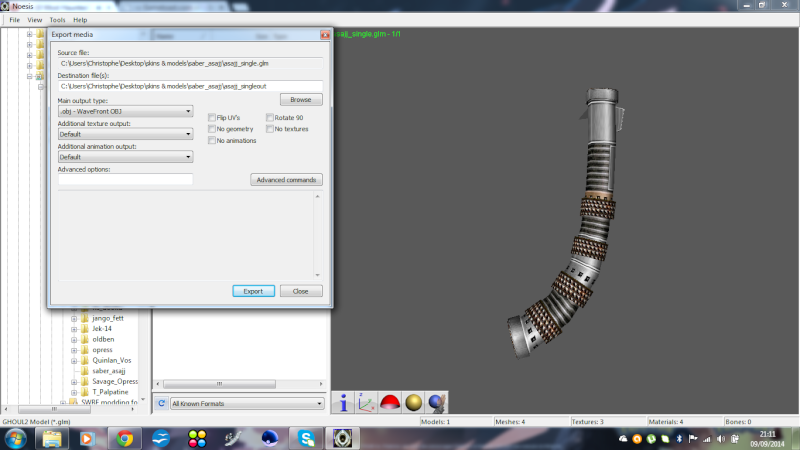Click the Close button in Export media
Image resolution: width=800 pixels, height=450 pixels.
tap(301, 291)
